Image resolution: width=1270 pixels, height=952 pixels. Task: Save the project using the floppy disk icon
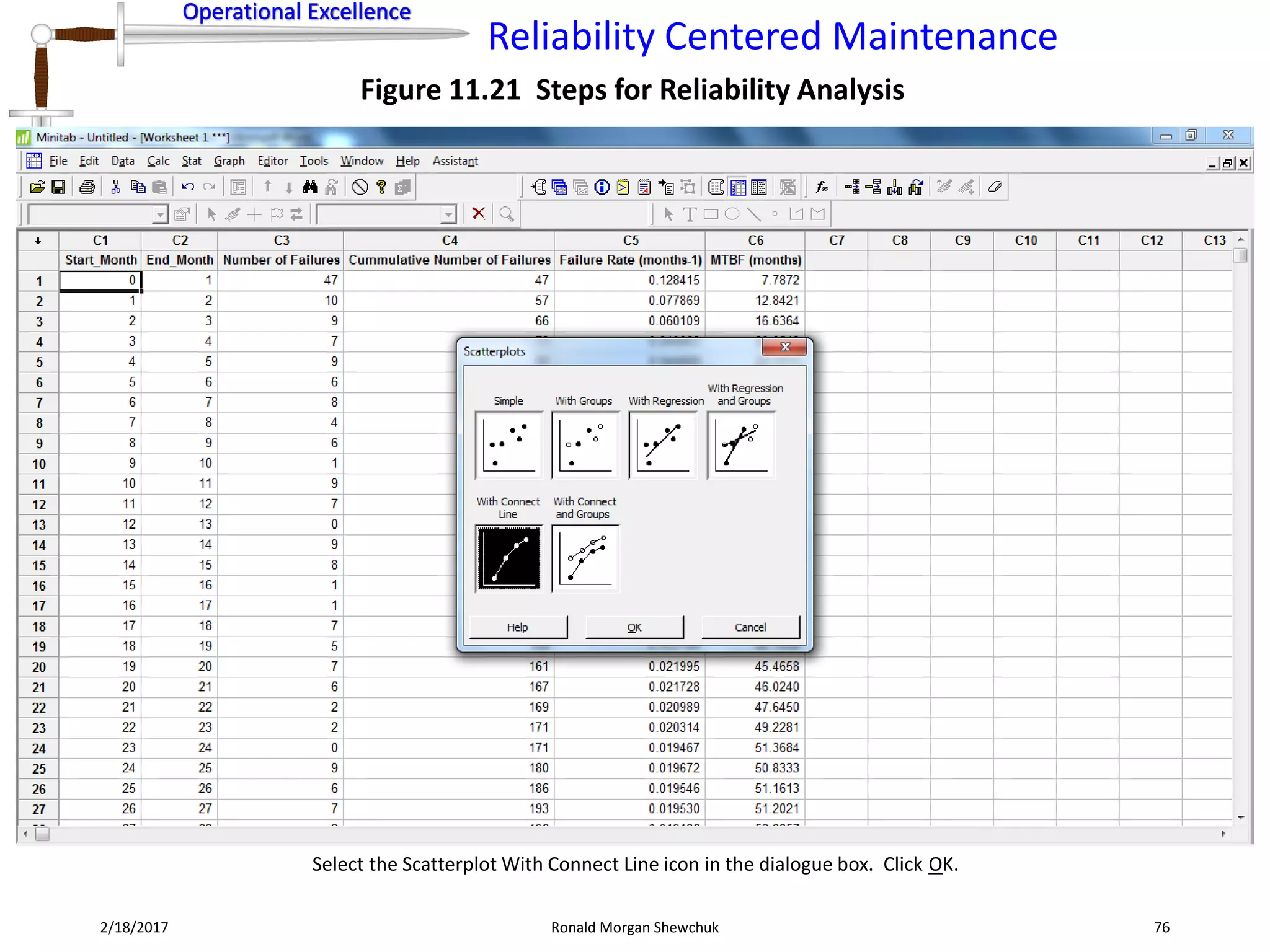tap(58, 187)
